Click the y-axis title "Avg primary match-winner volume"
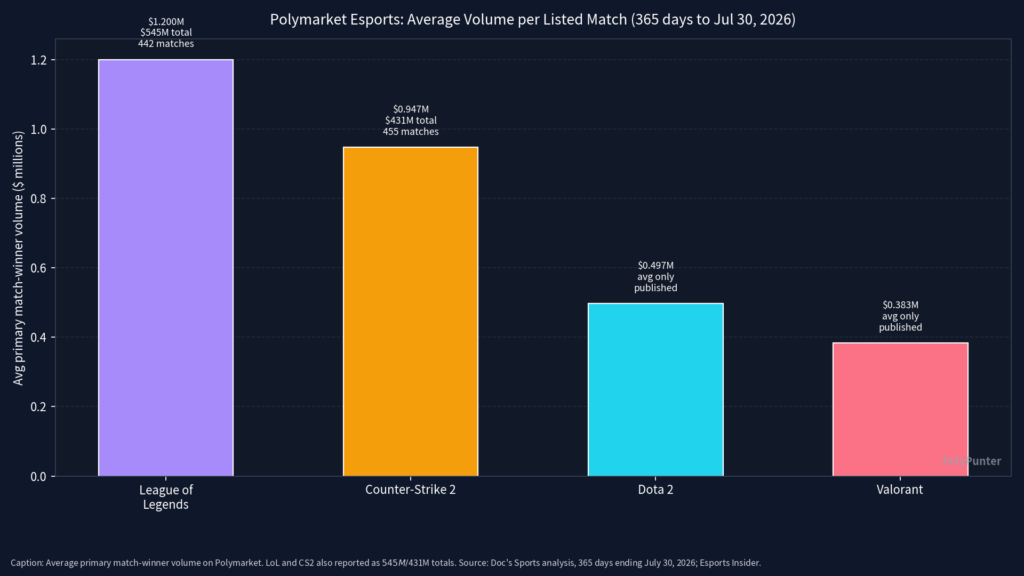 click(x=18, y=258)
